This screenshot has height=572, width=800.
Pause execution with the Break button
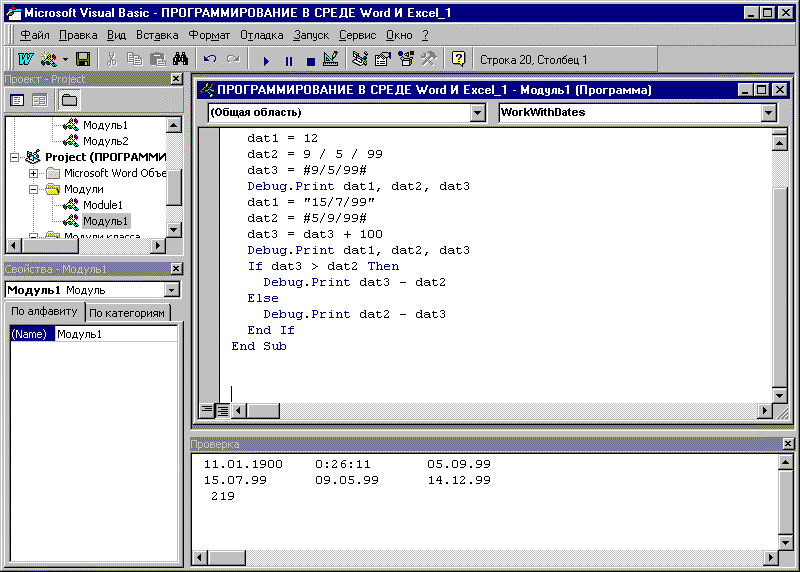click(x=289, y=61)
